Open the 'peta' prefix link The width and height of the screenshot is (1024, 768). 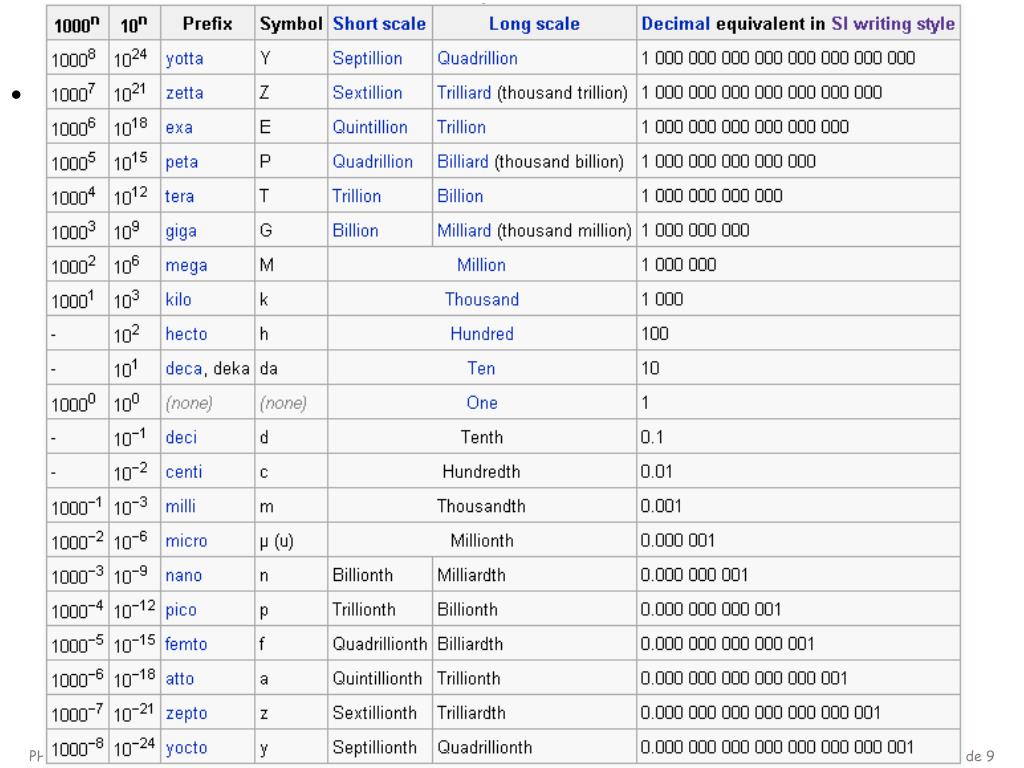[182, 162]
